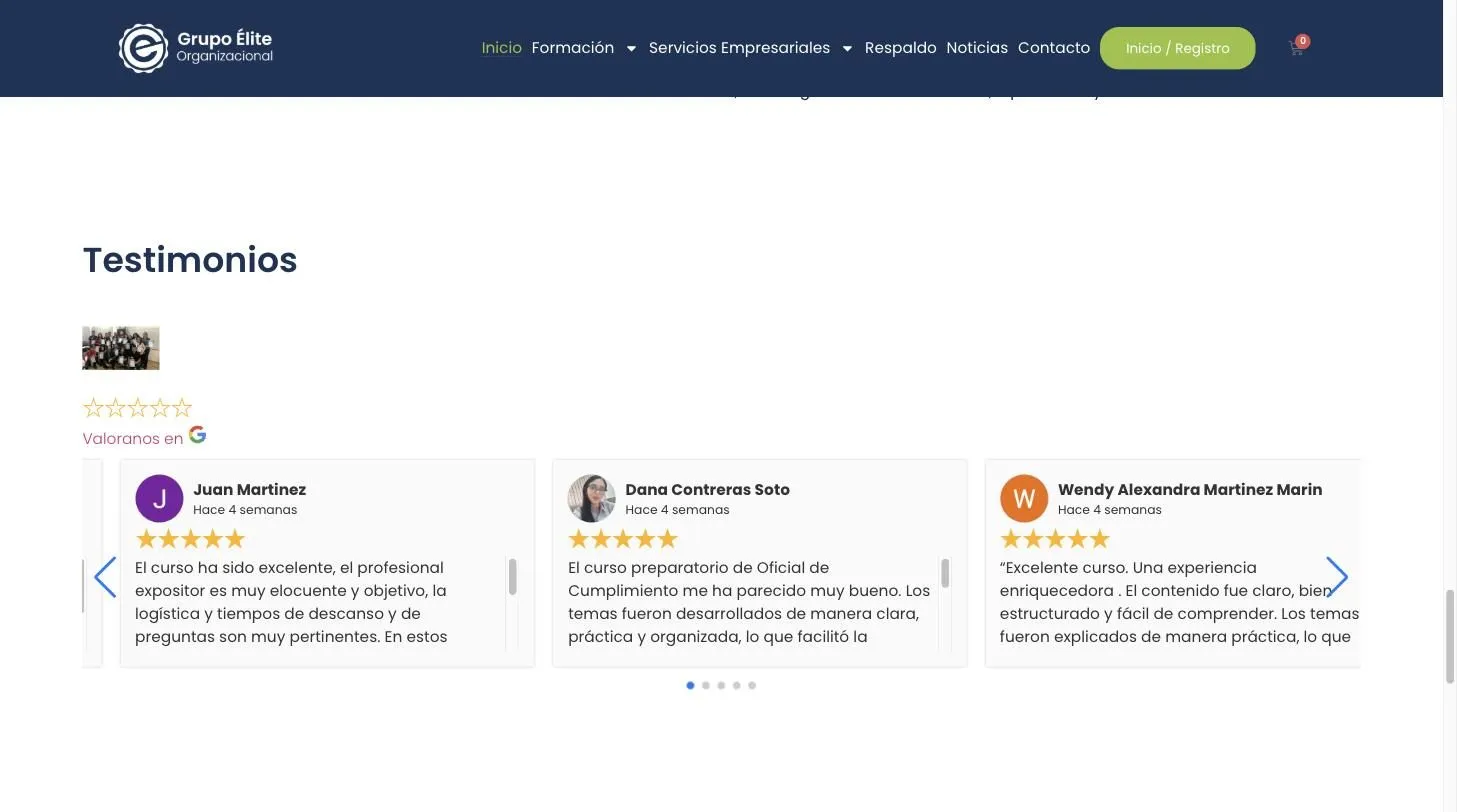Click 'Hace 4 semanas' under Wendy Alexandra
Image resolution: width=1457 pixels, height=812 pixels.
click(x=1110, y=510)
